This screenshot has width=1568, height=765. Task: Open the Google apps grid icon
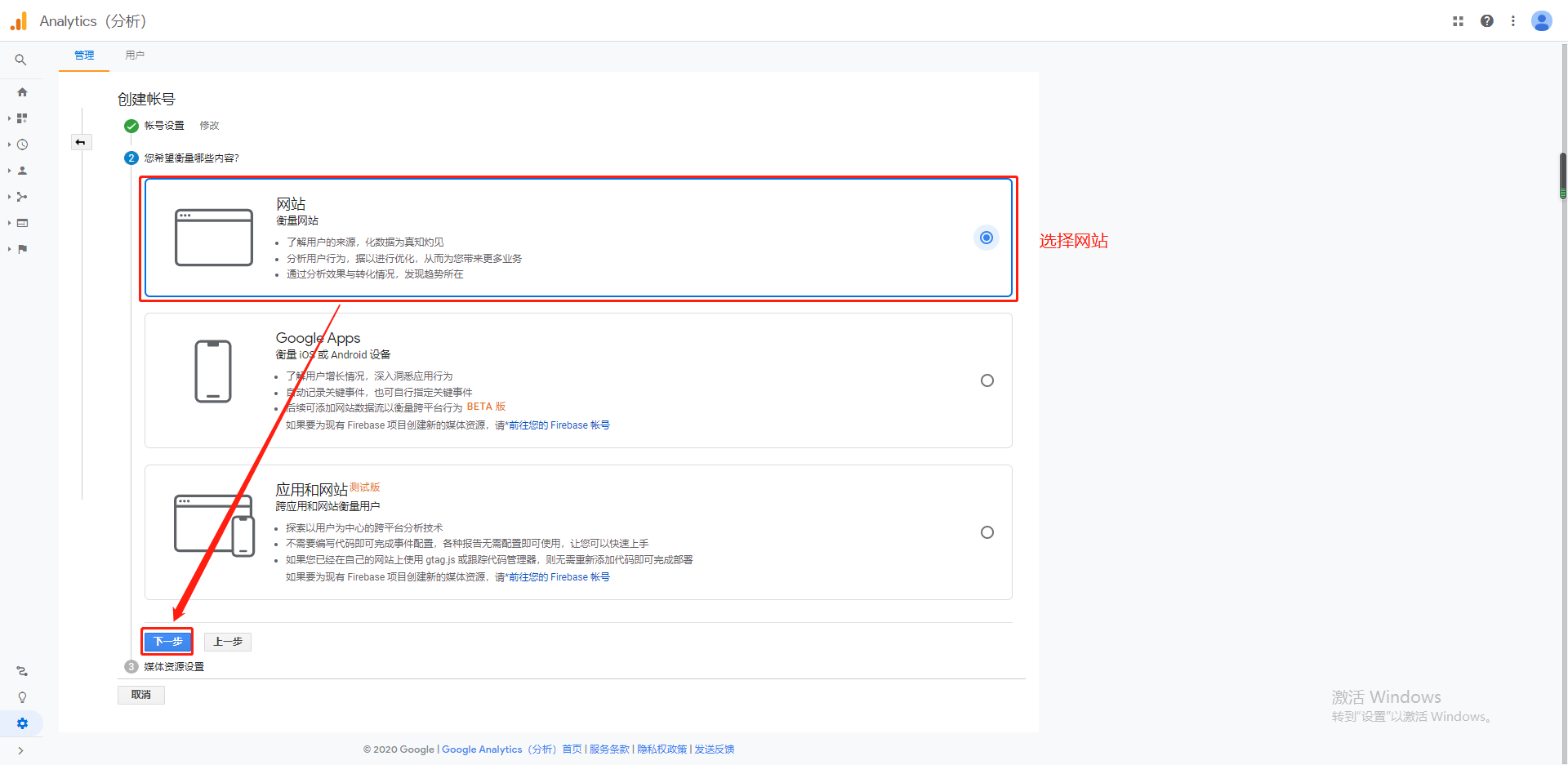click(x=1458, y=21)
